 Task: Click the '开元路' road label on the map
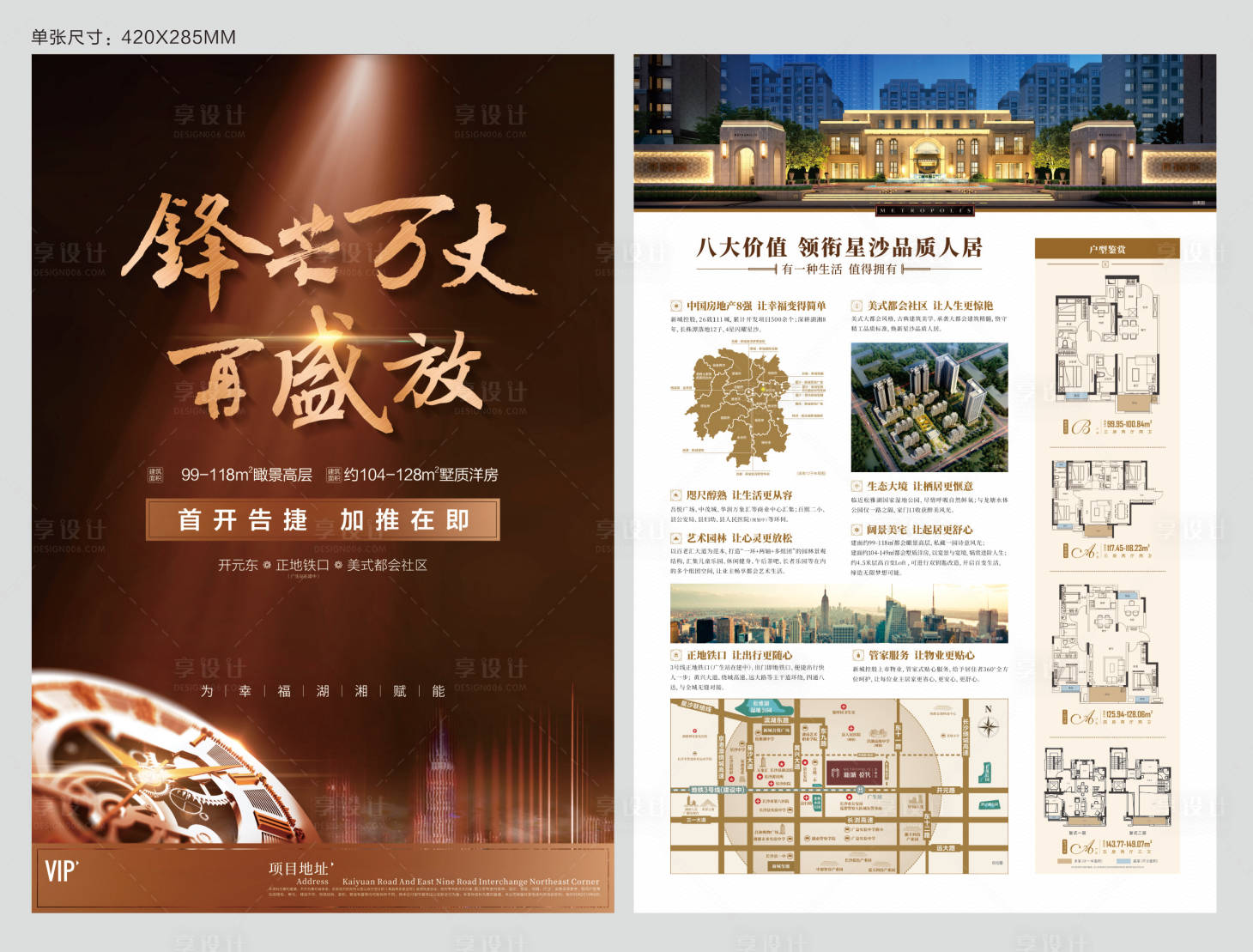point(945,790)
